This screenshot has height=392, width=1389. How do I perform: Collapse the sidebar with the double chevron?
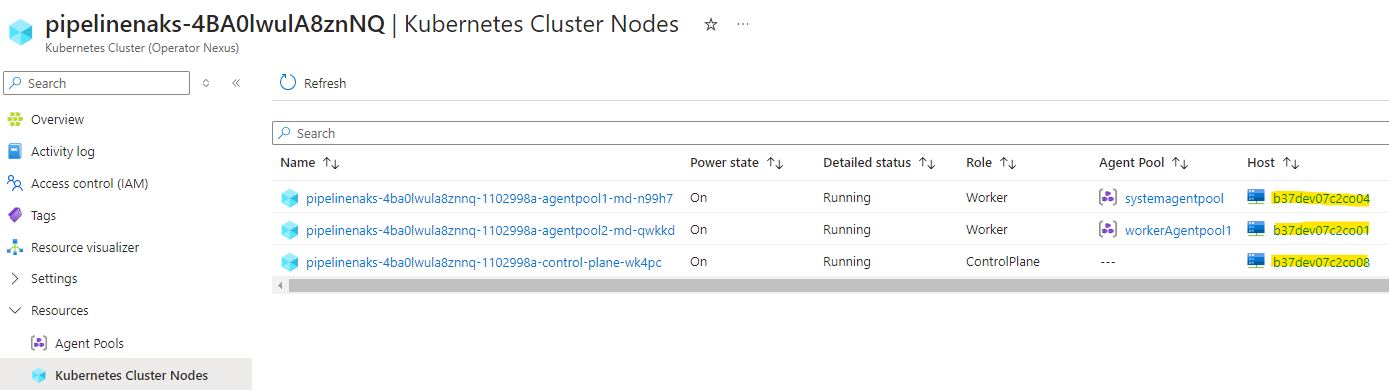(x=236, y=83)
